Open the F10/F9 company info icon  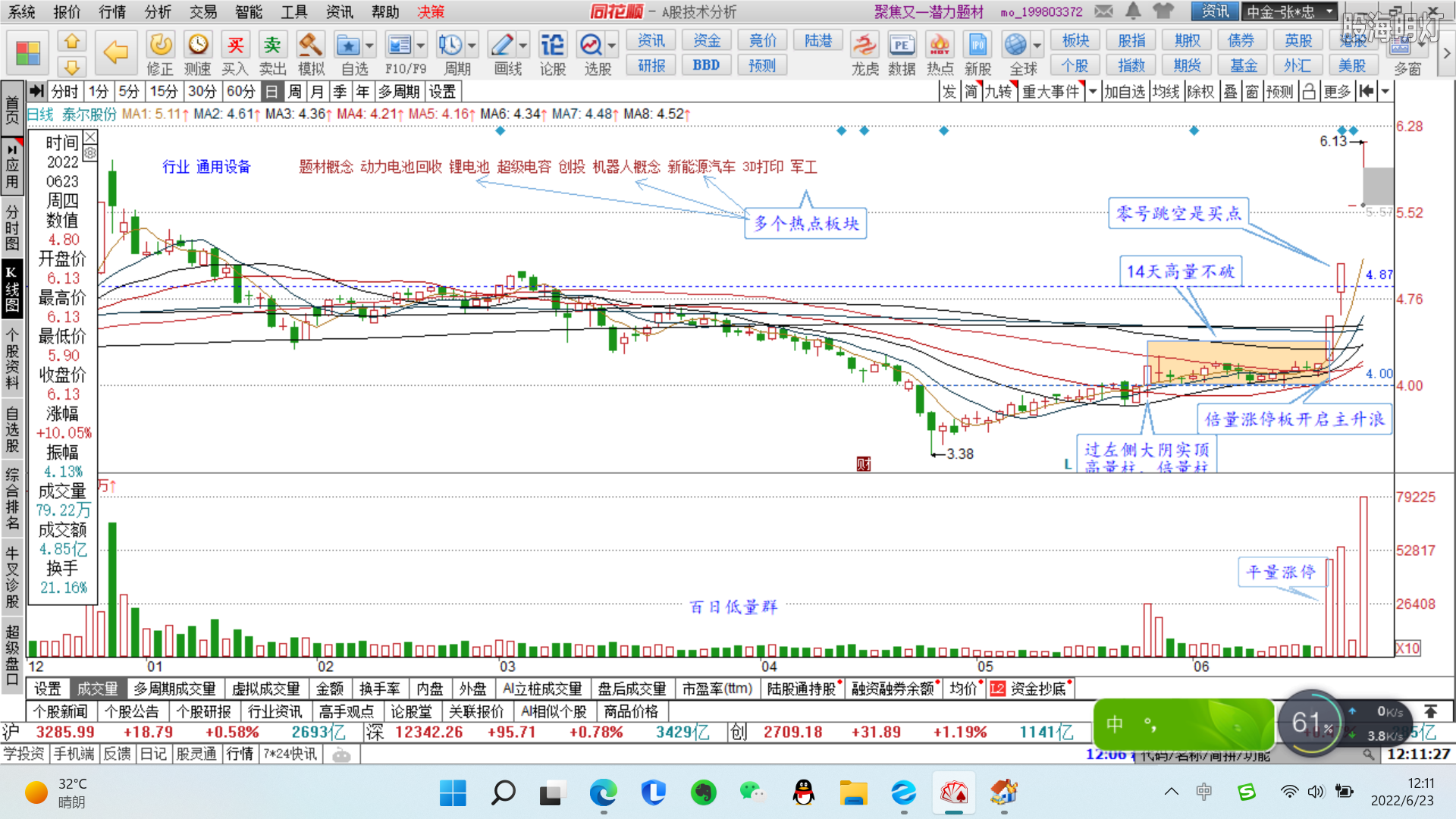399,46
